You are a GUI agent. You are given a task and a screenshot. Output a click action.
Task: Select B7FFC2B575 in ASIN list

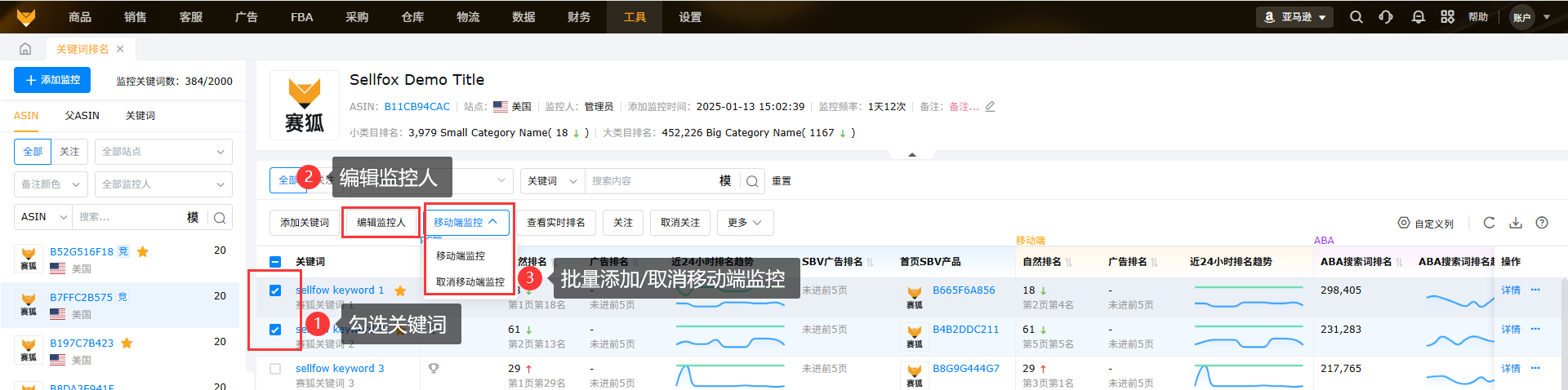[x=120, y=305]
